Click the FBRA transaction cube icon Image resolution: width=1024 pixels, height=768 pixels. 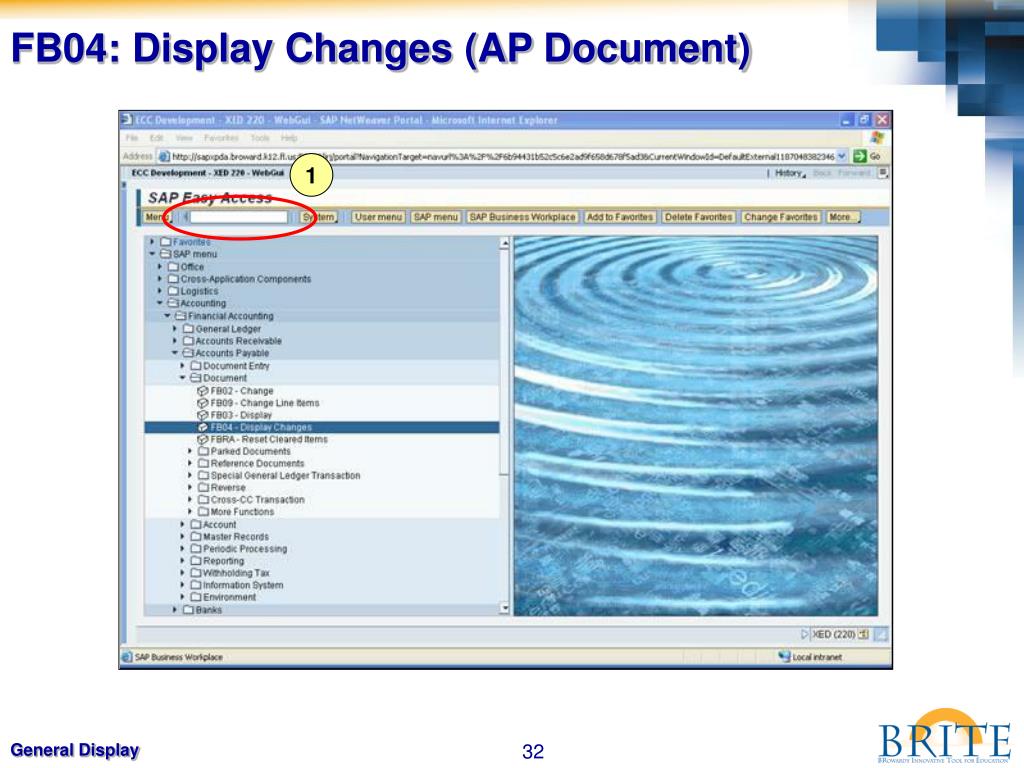tap(202, 440)
